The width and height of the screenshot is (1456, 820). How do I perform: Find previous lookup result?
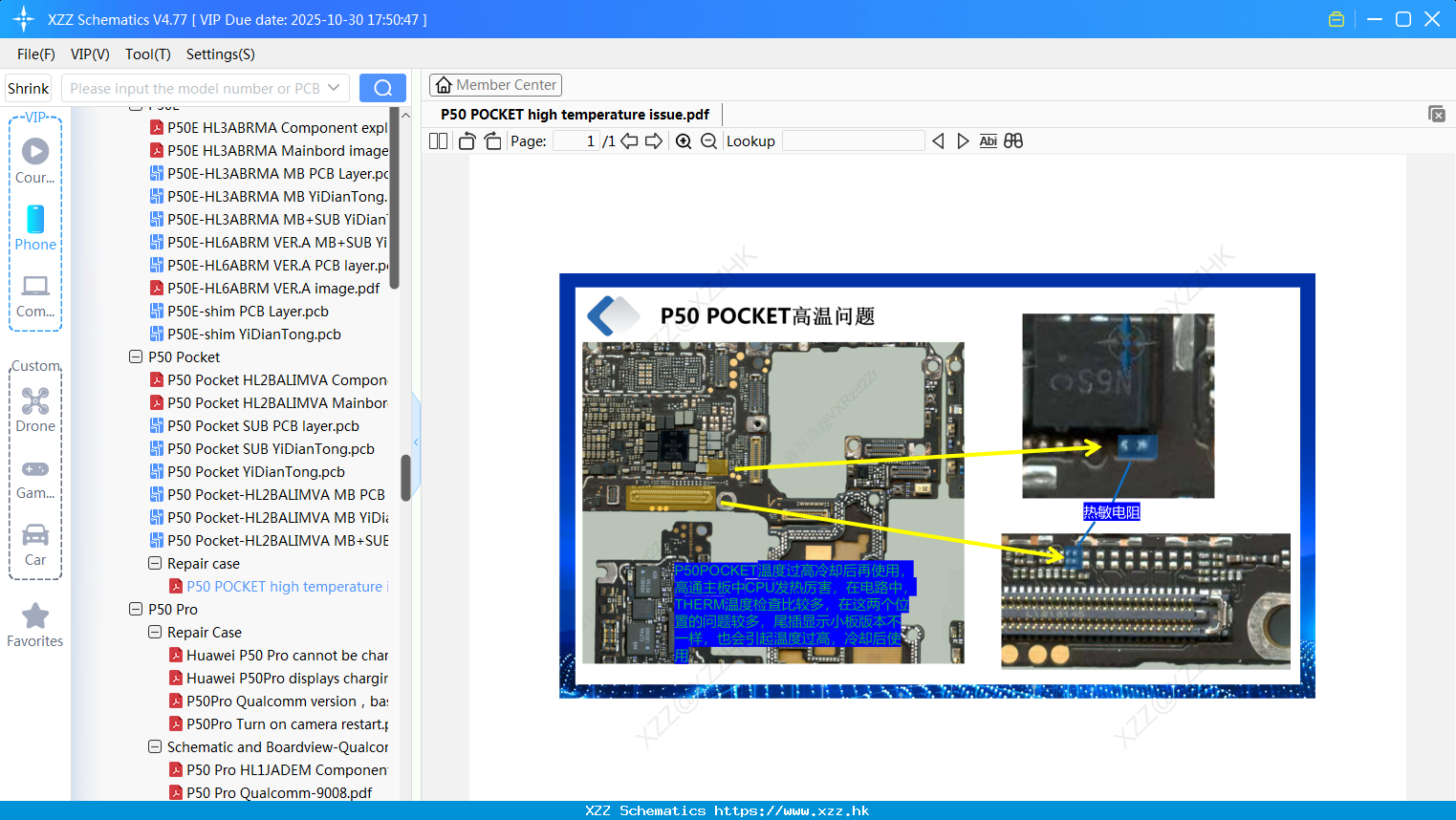tap(938, 141)
